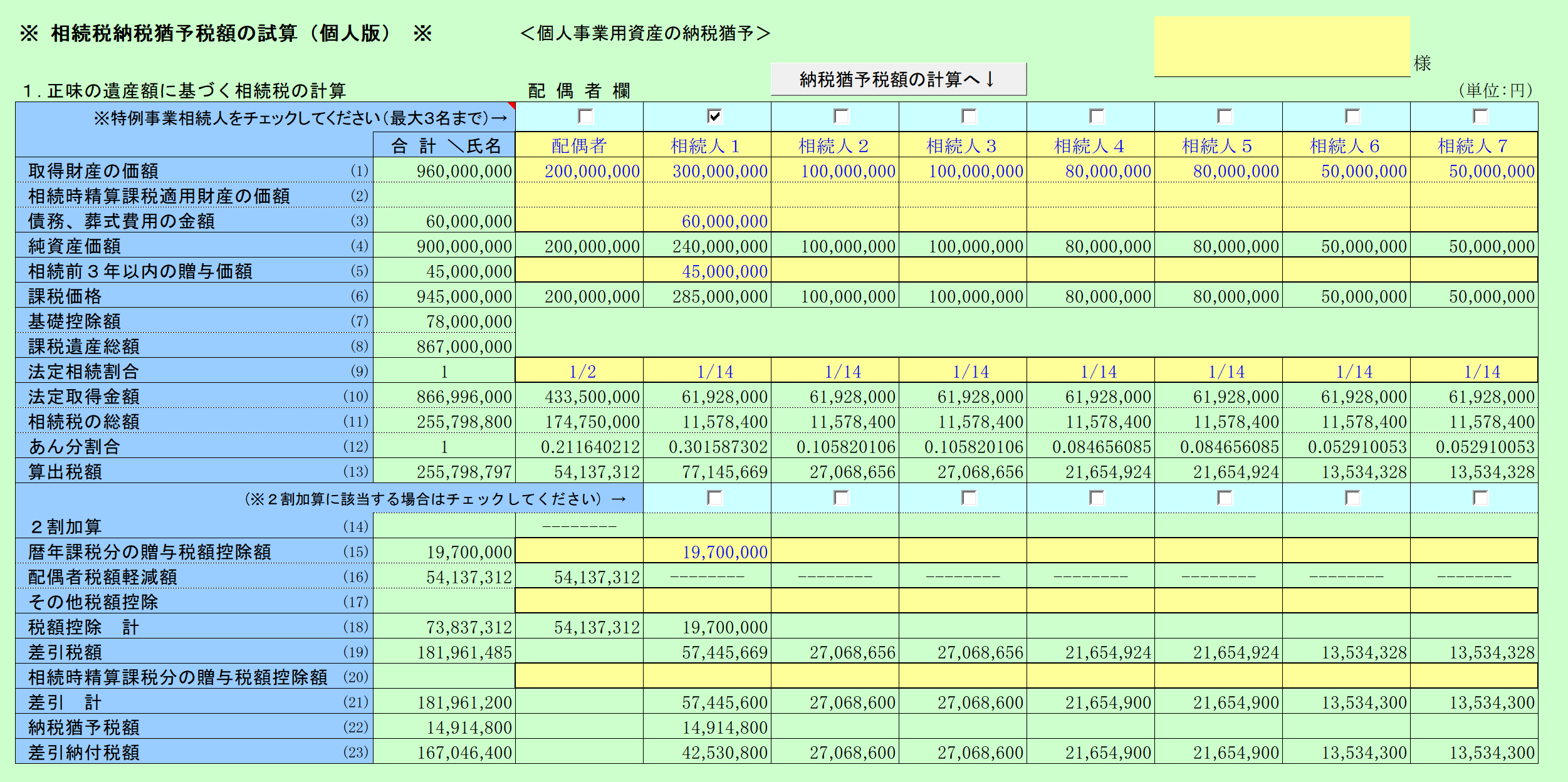Tick the 2割加算 checkbox under 相続人5
The image size is (1568, 782).
tap(1225, 498)
